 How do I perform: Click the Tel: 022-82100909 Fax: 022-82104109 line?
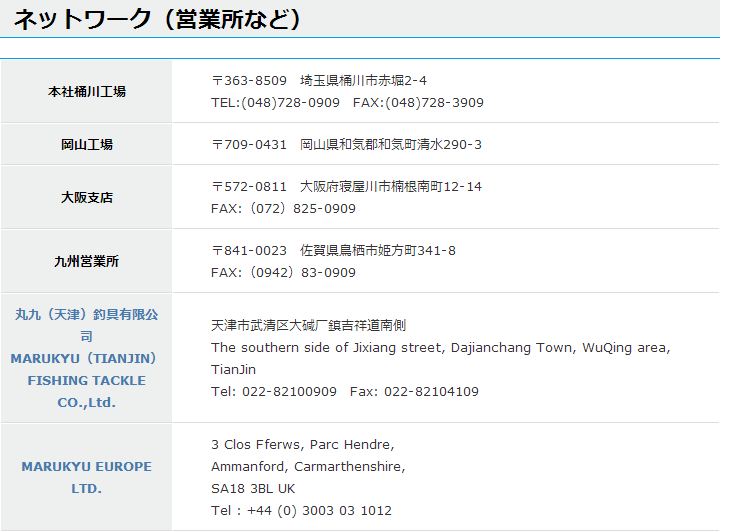tap(345, 391)
